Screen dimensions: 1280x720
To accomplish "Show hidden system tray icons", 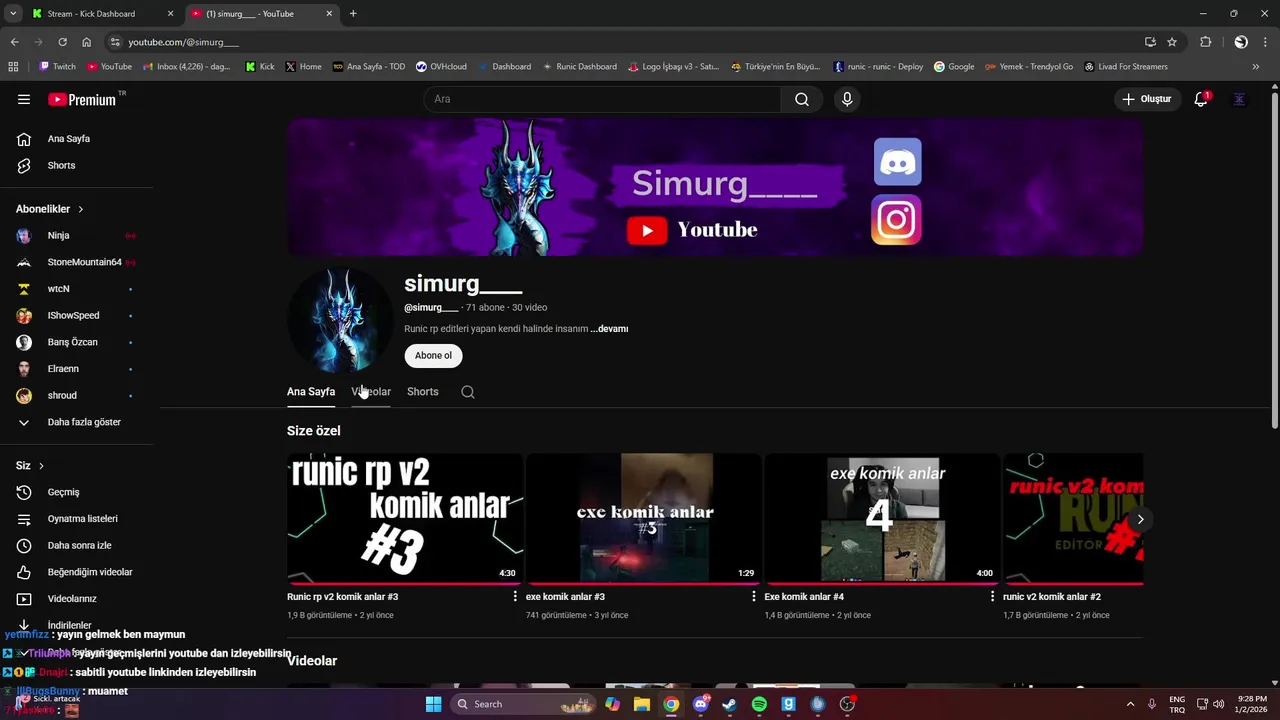I will (1131, 704).
